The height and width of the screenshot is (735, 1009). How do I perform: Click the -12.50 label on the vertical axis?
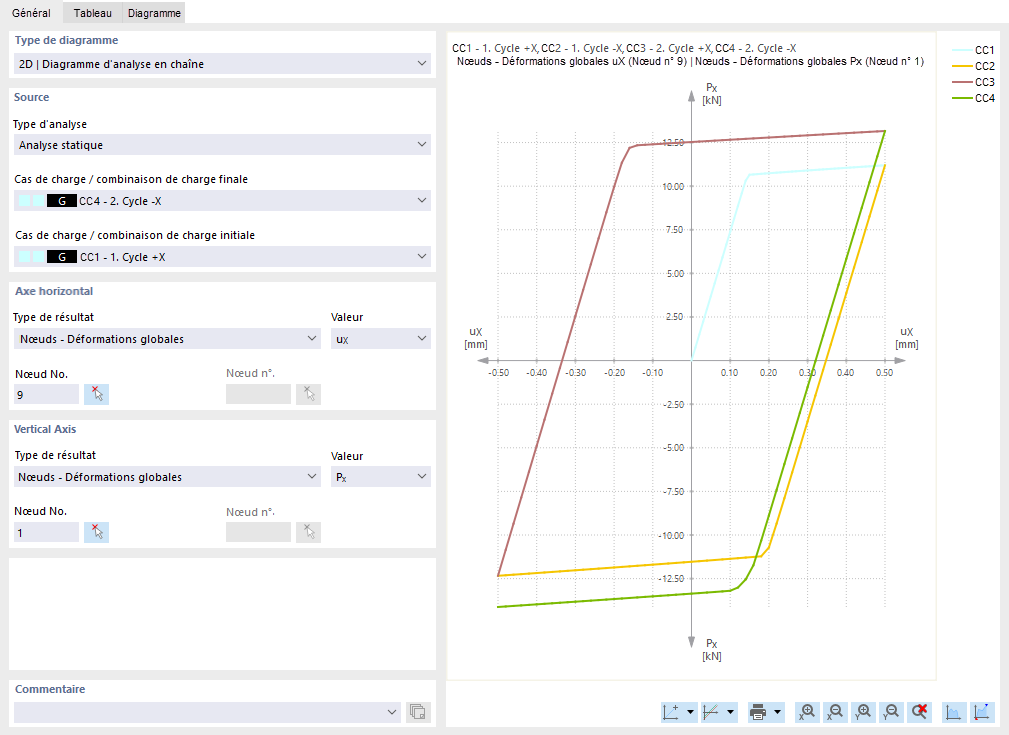pyautogui.click(x=671, y=579)
